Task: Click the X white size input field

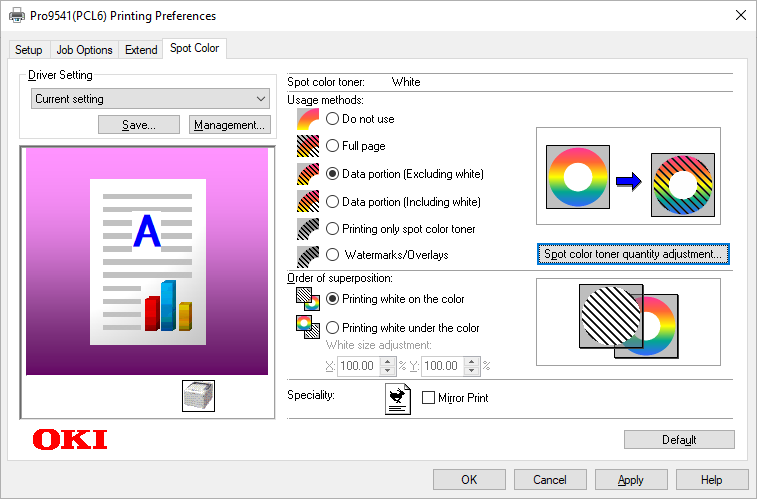Action: [x=359, y=366]
